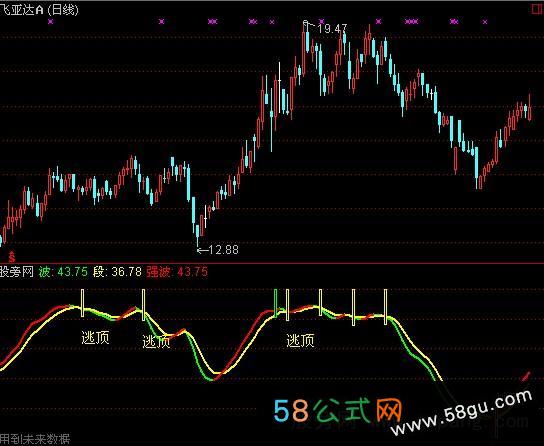Select the 飞亚达A (日线) chart title
The image size is (544, 446).
pyautogui.click(x=39, y=10)
